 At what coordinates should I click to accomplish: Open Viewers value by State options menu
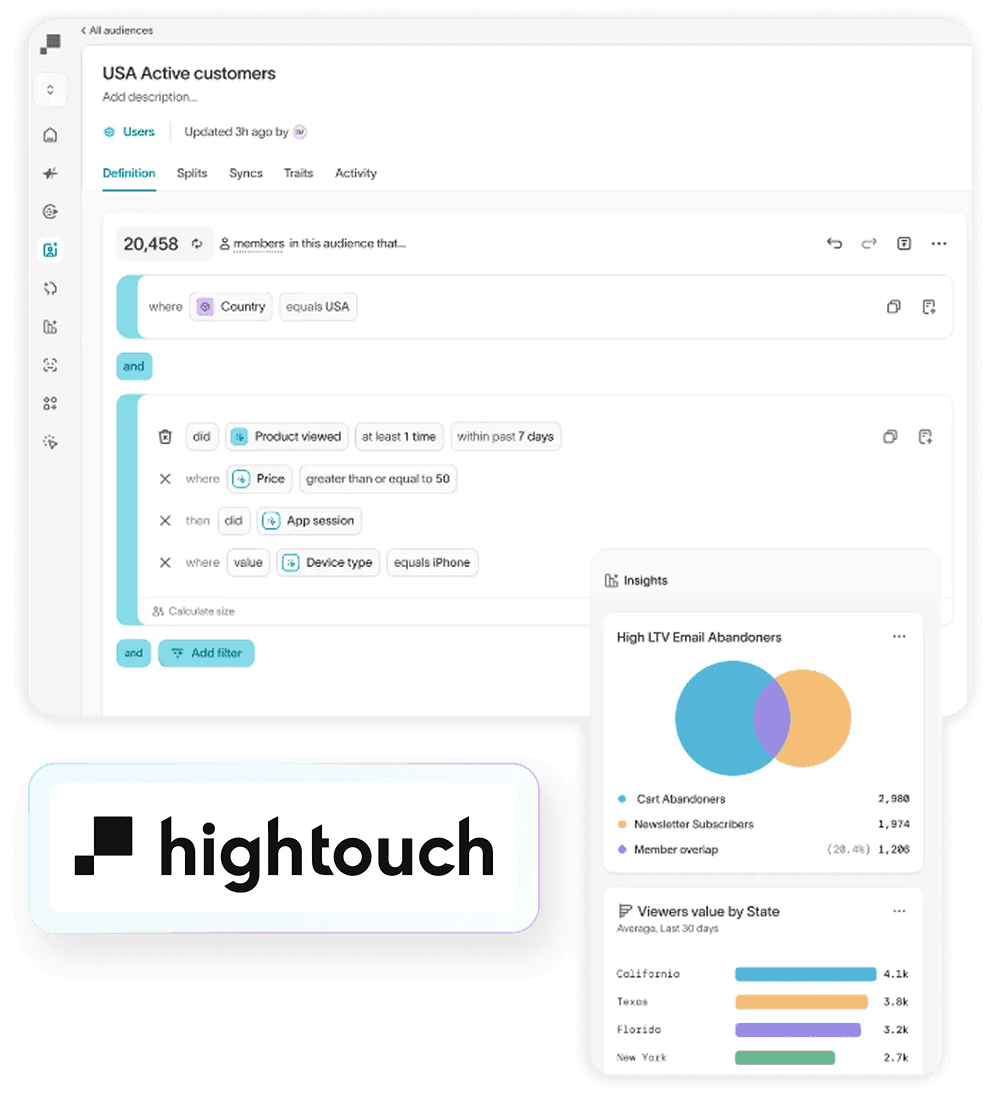pos(899,911)
